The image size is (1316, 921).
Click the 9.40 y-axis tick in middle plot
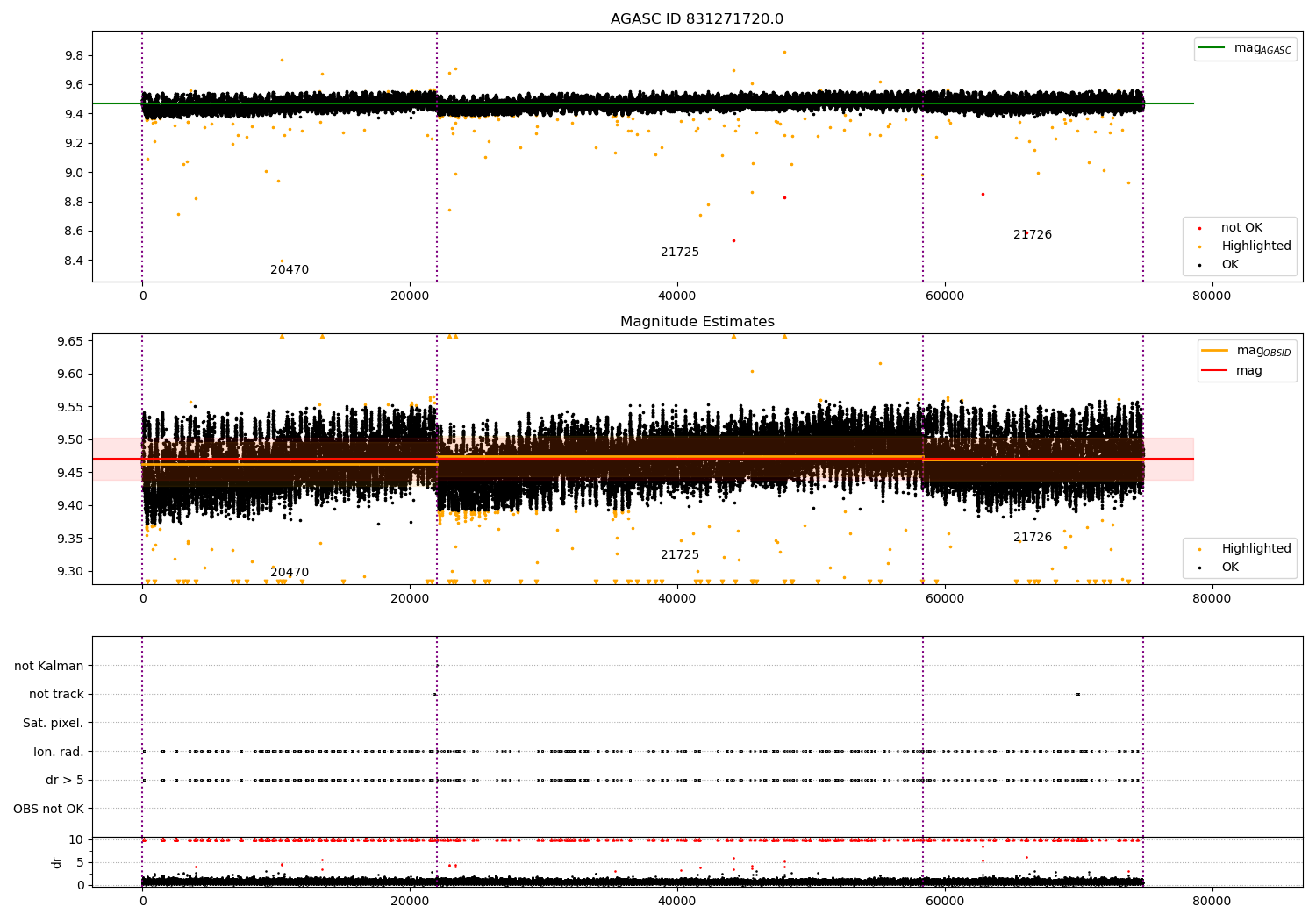tap(70, 505)
